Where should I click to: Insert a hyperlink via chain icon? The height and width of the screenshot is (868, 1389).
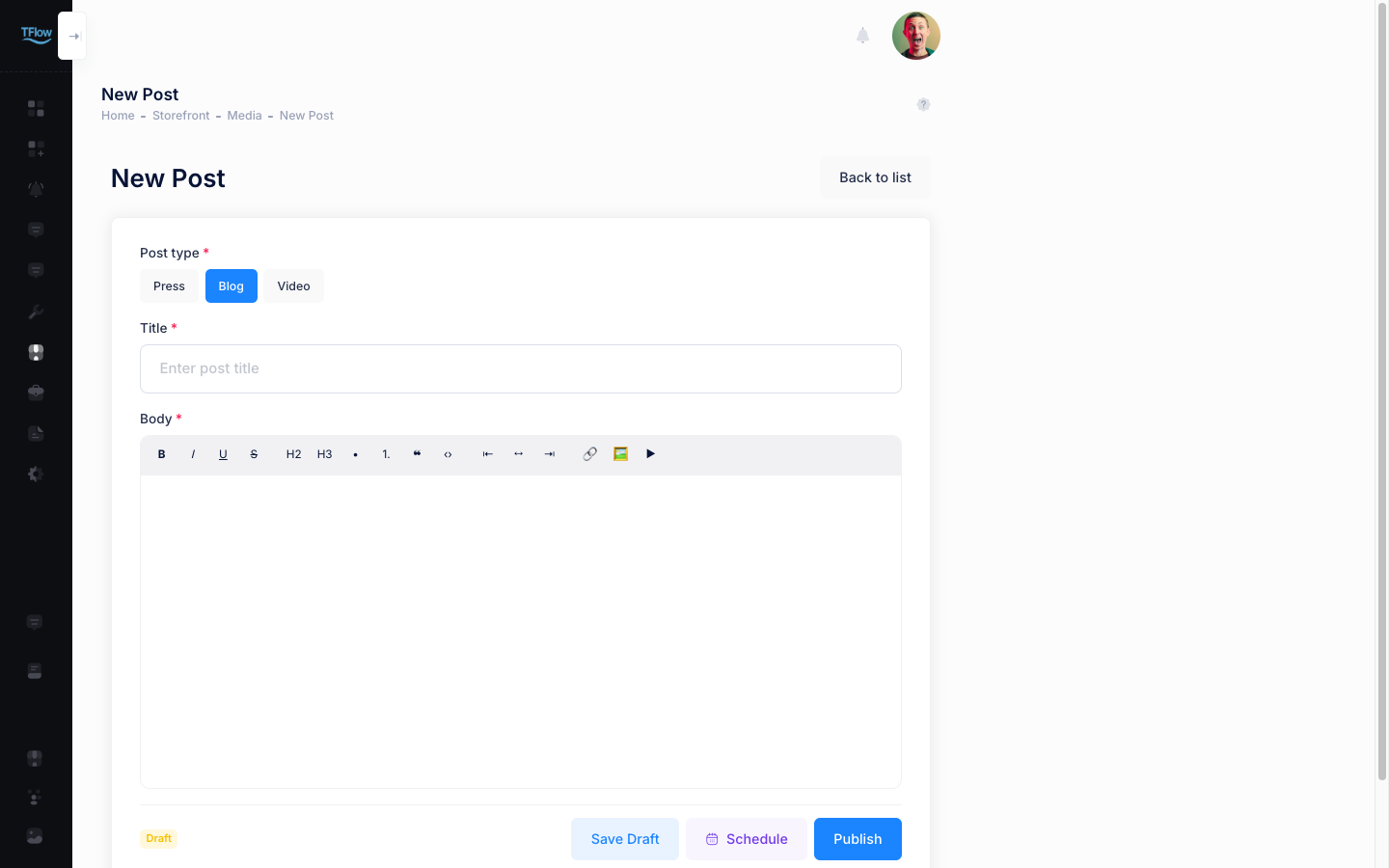(589, 454)
